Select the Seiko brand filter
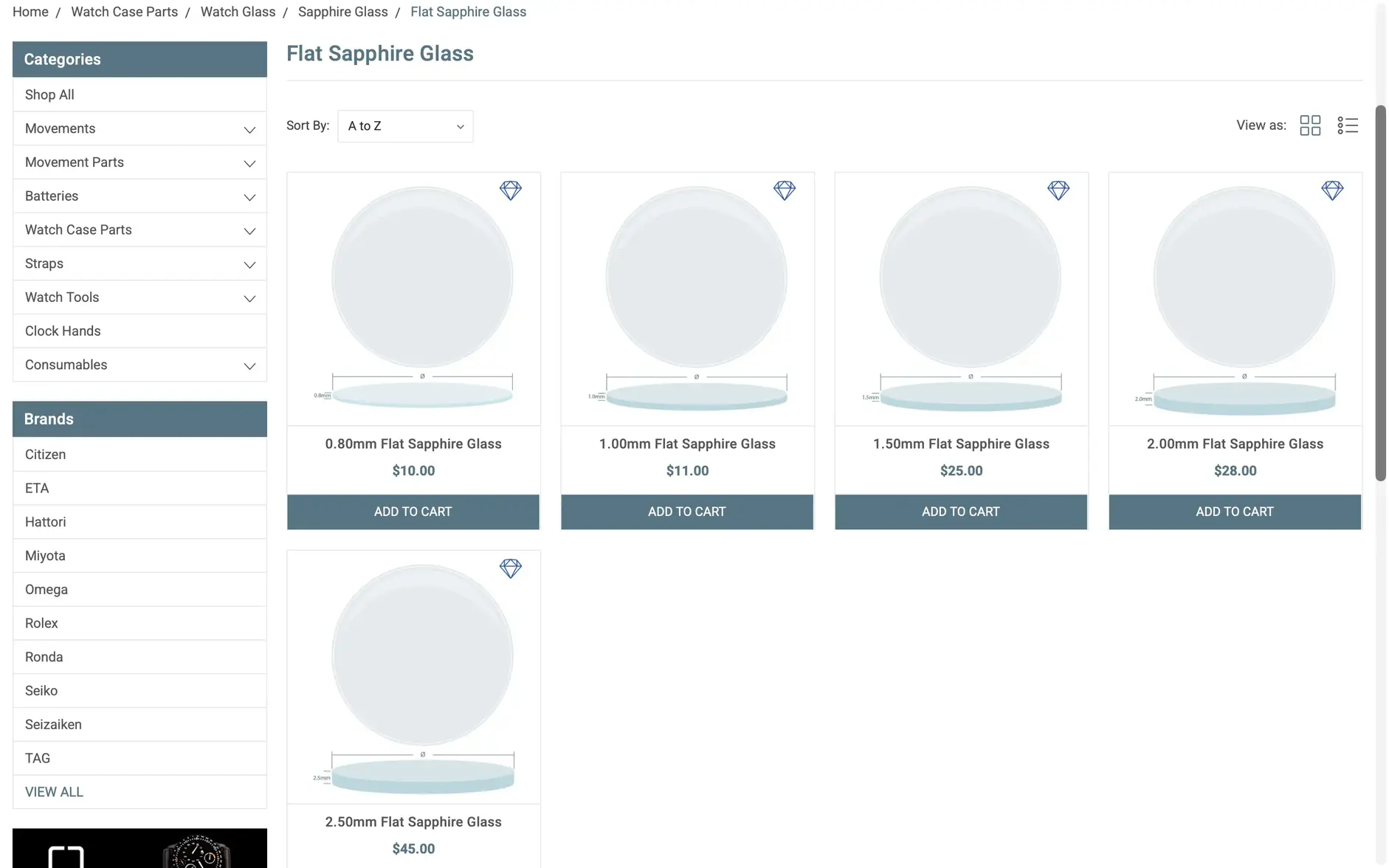This screenshot has width=1389, height=868. click(41, 690)
